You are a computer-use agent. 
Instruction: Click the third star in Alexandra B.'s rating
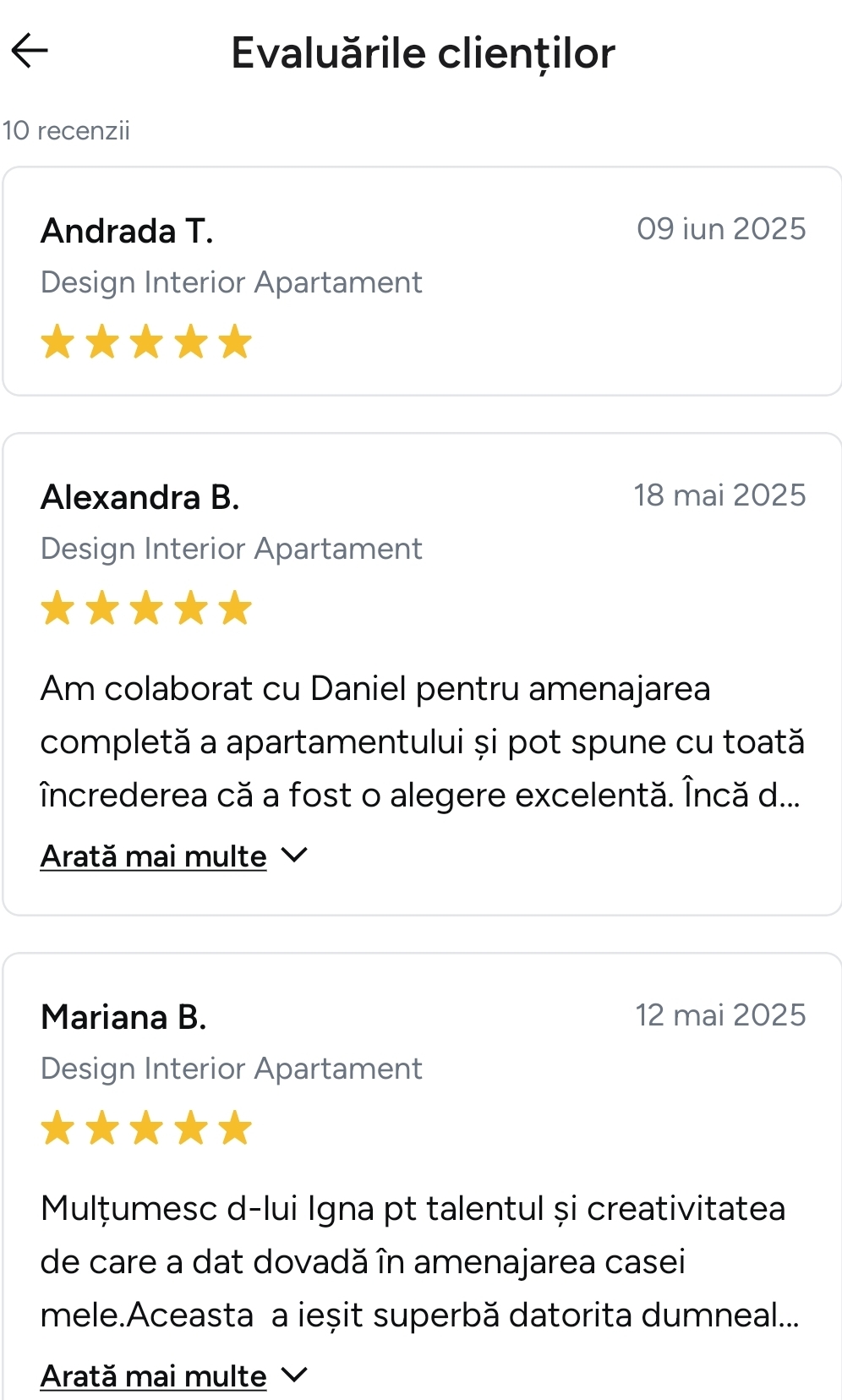[x=146, y=608]
